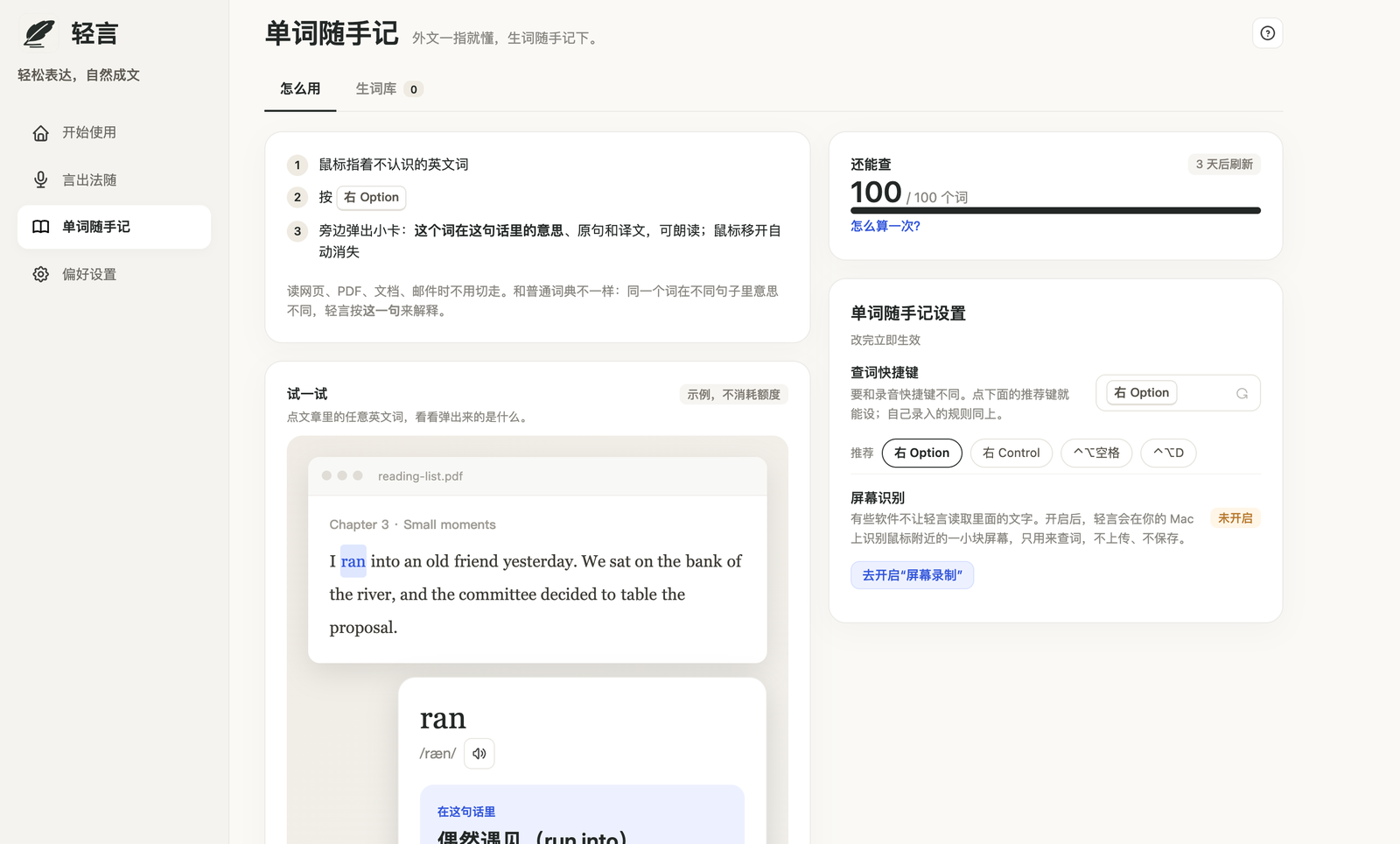Open the gear icon for 偏好设置
Screen dimensions: 1400x844
[x=40, y=274]
